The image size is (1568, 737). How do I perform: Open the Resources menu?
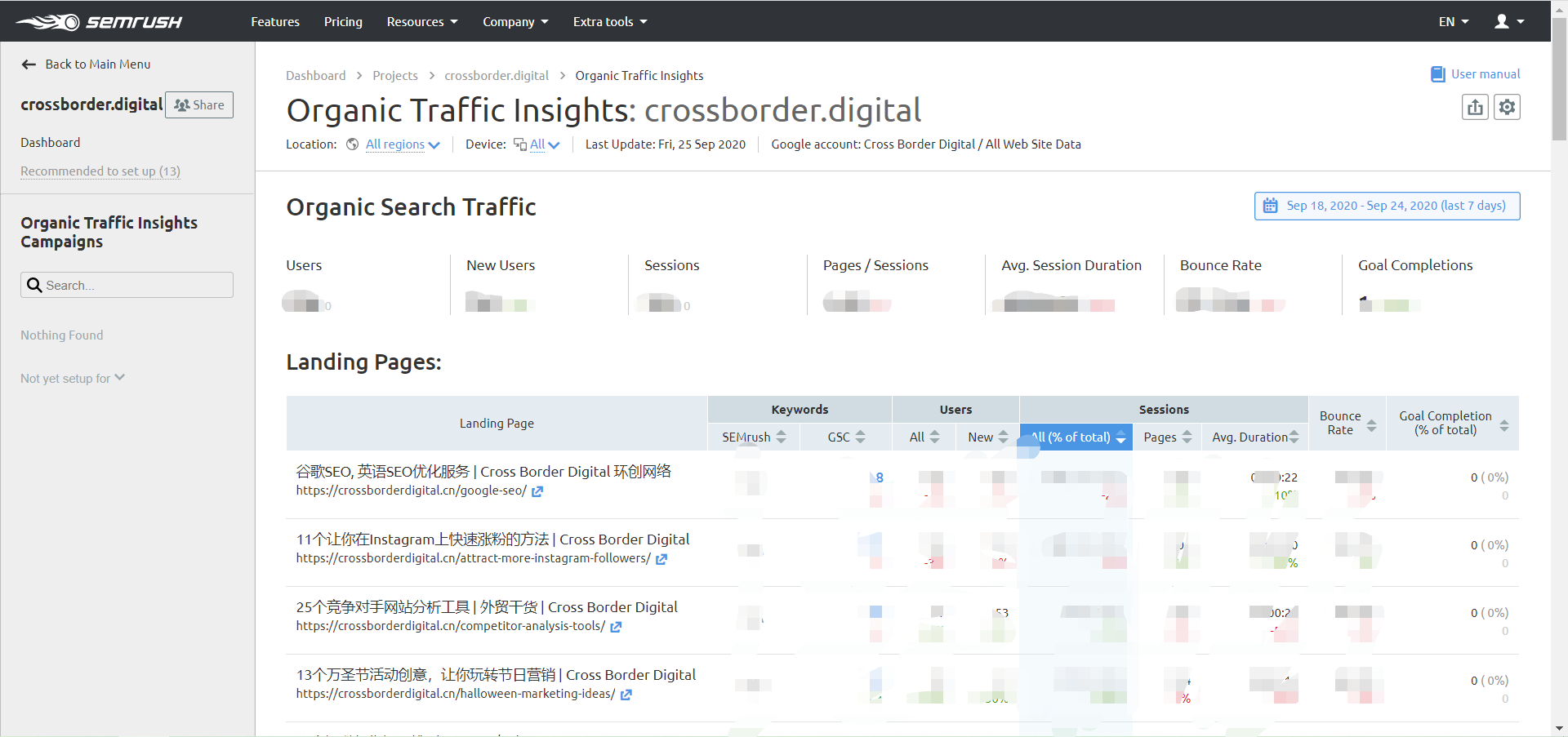point(421,22)
